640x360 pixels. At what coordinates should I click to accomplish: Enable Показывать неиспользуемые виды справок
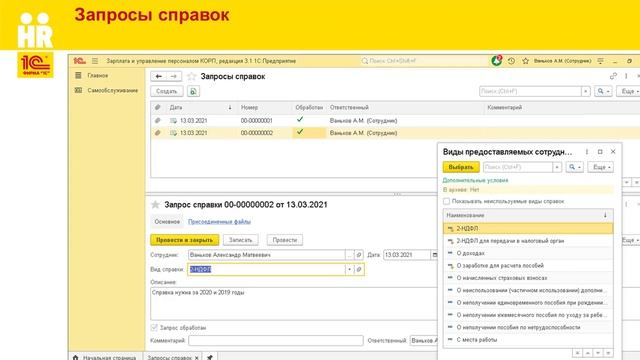[447, 201]
